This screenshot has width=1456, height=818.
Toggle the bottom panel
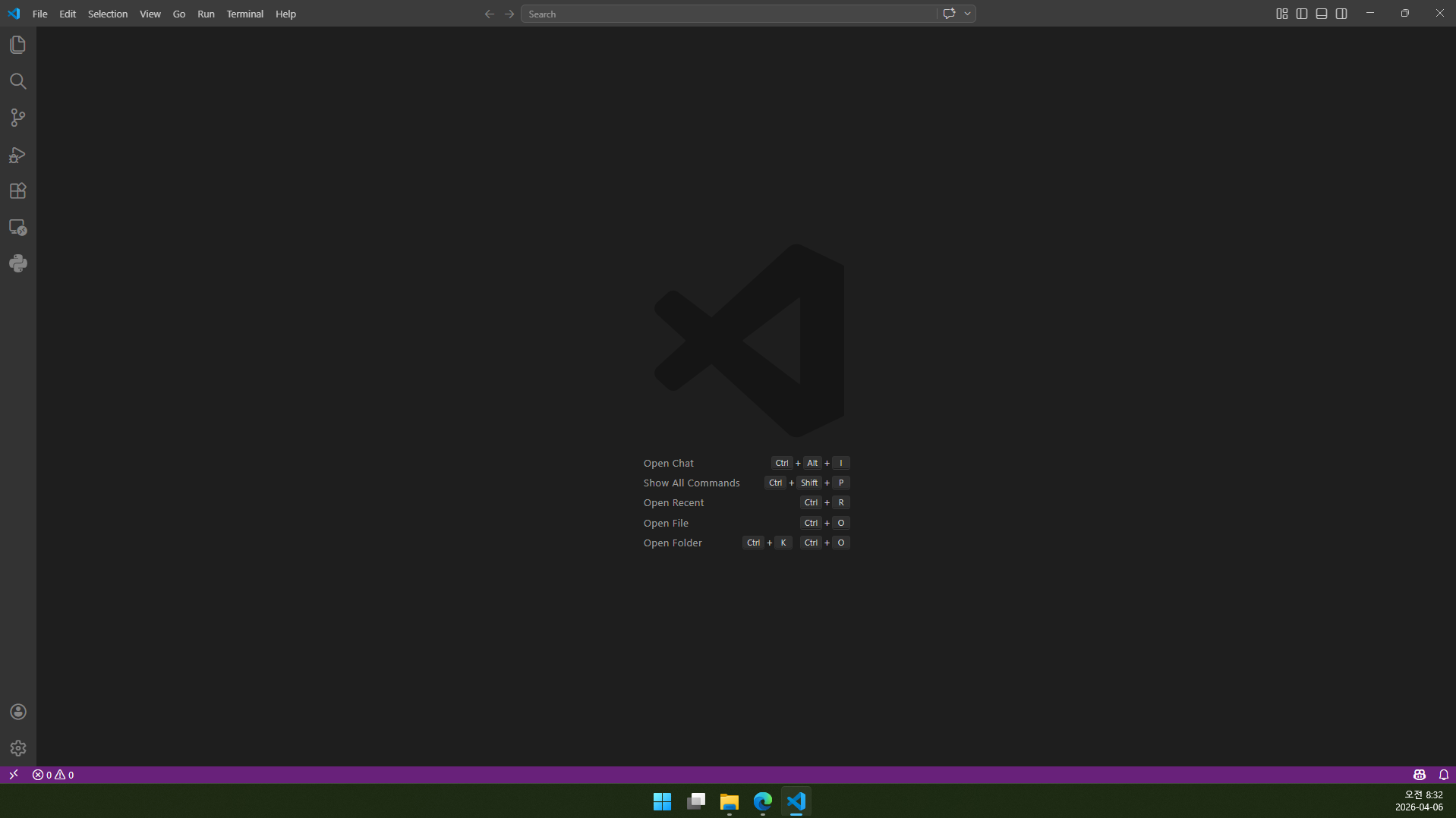[1322, 14]
